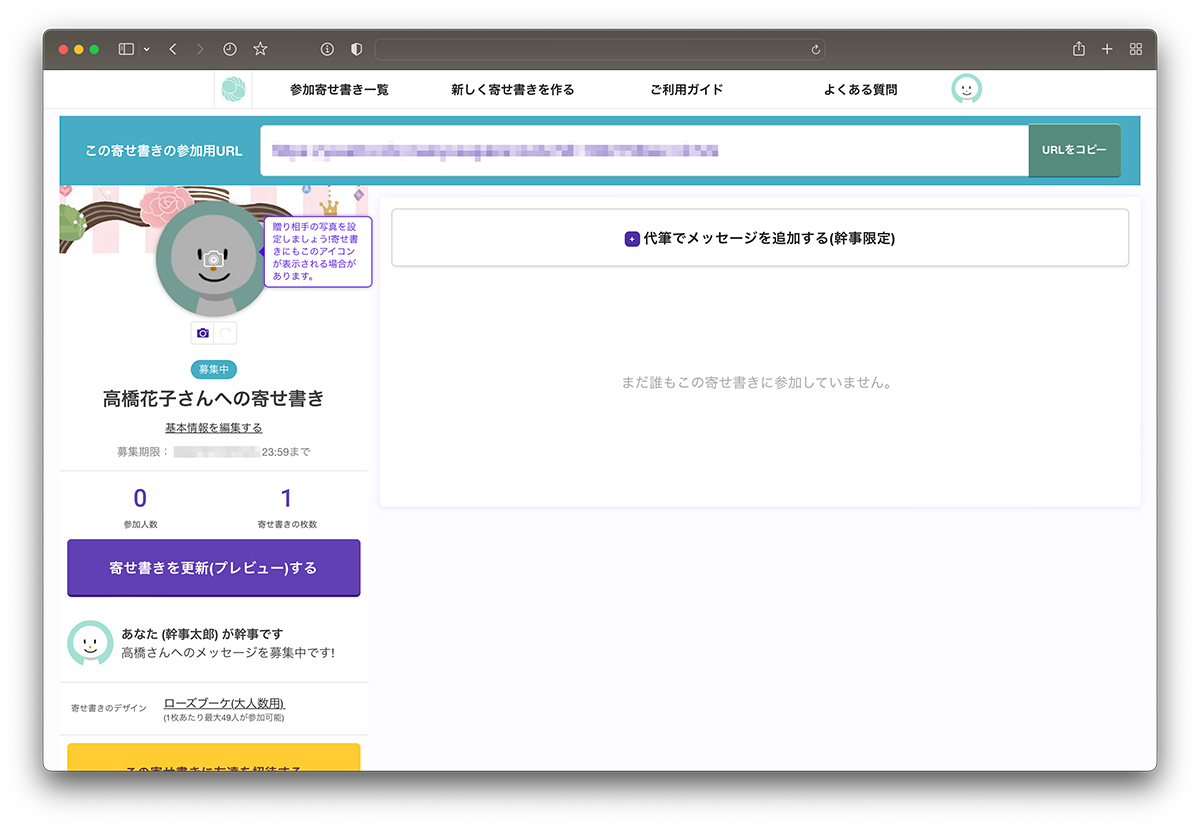The image size is (1200, 828).
Task: Click the 高橋花子さんへの寄せ書き title
Action: [x=214, y=399]
